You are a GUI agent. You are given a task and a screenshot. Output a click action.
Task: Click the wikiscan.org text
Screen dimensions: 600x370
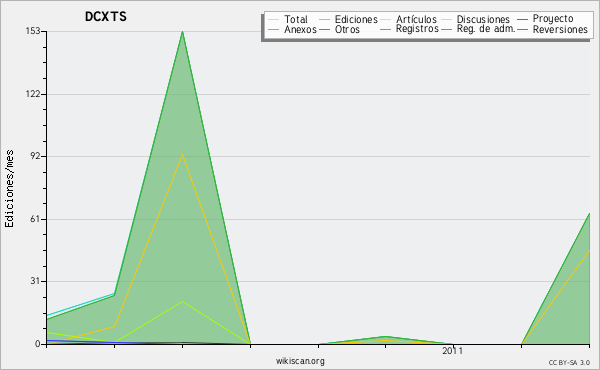coord(300,361)
